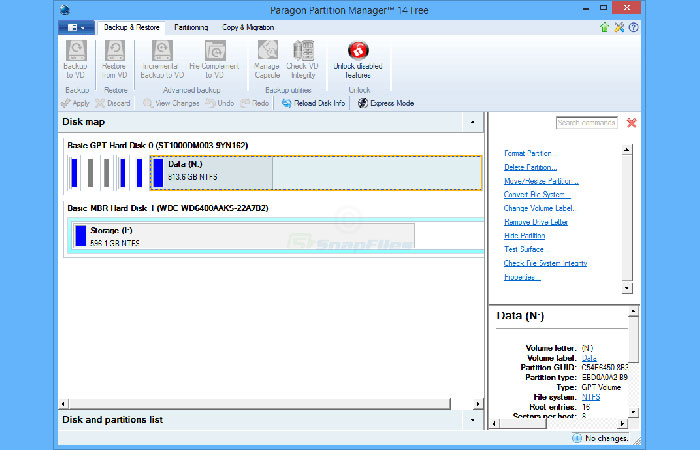This screenshot has width=700, height=450.
Task: Click Move/Resize Partition link
Action: point(541,181)
